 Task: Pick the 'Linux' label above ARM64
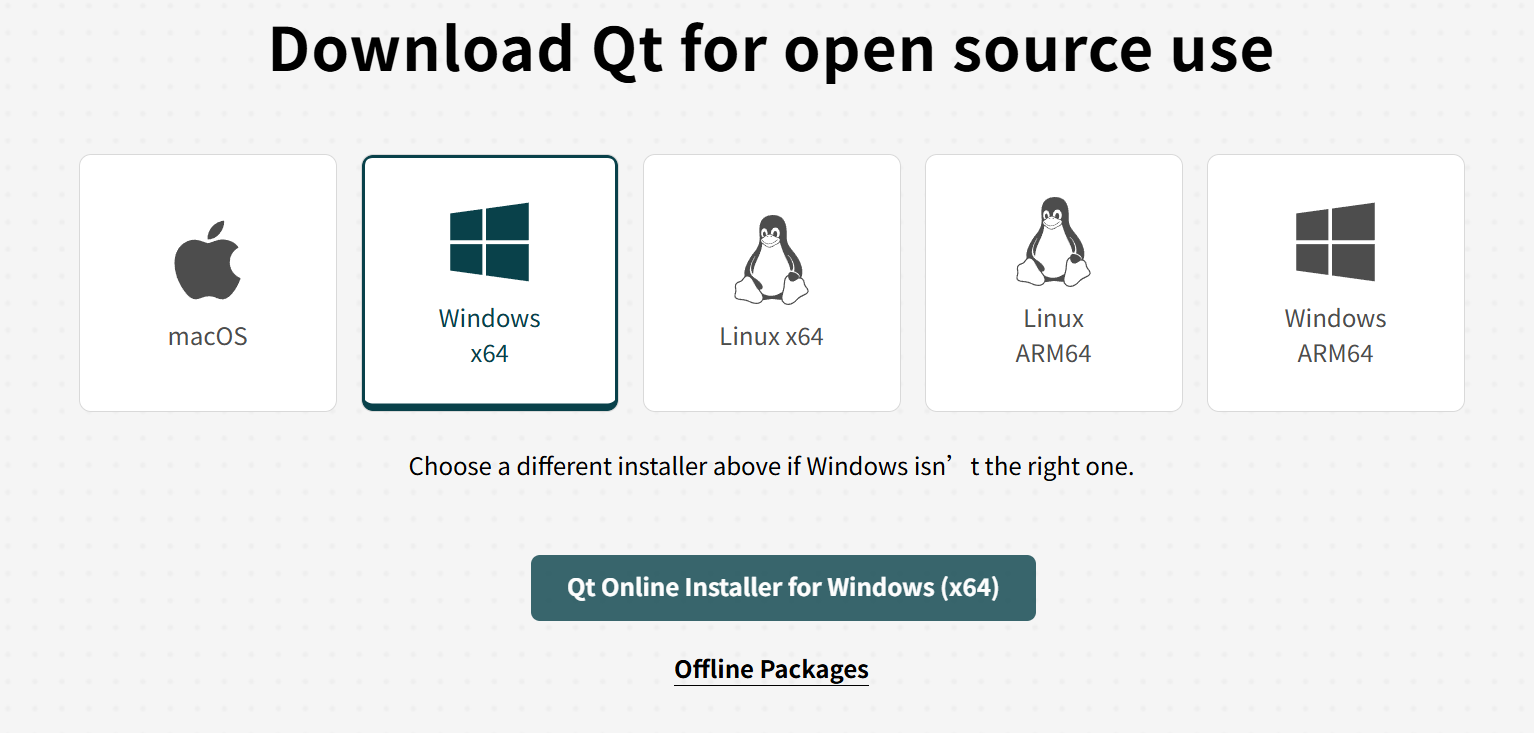[1054, 318]
